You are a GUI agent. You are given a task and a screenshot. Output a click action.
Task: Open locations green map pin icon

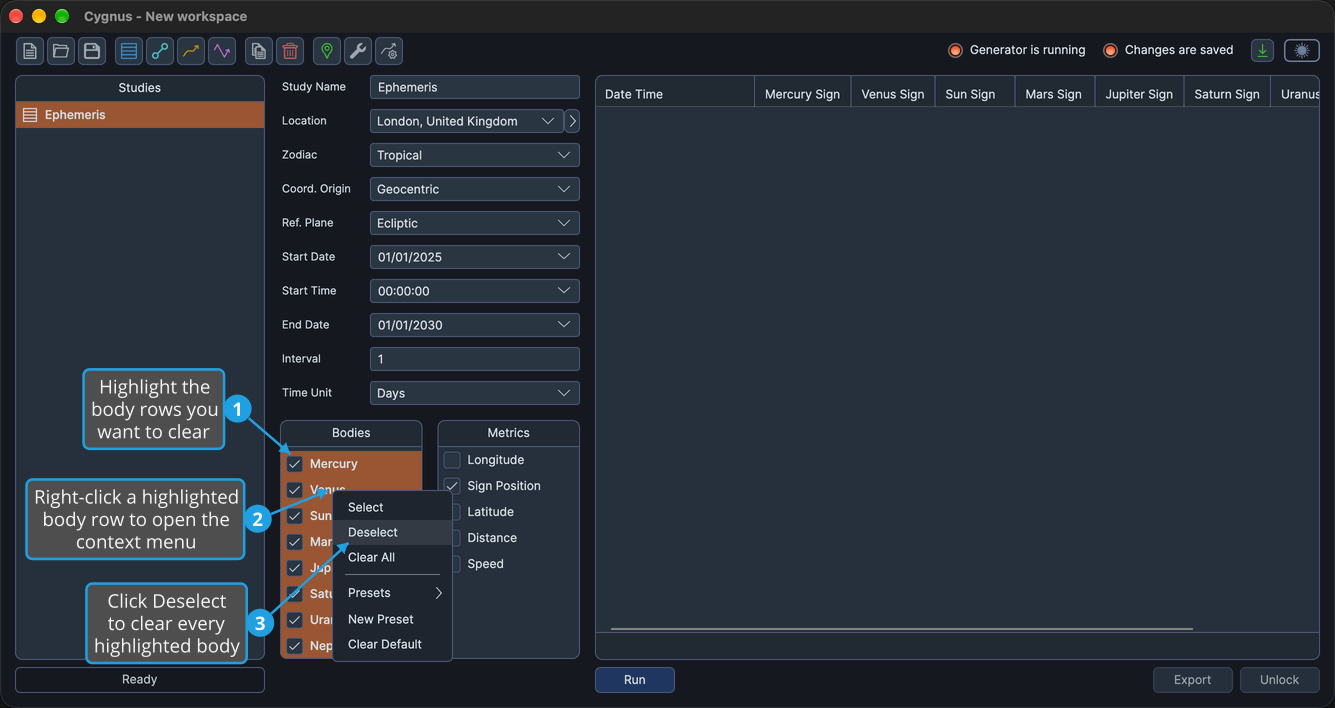[327, 51]
